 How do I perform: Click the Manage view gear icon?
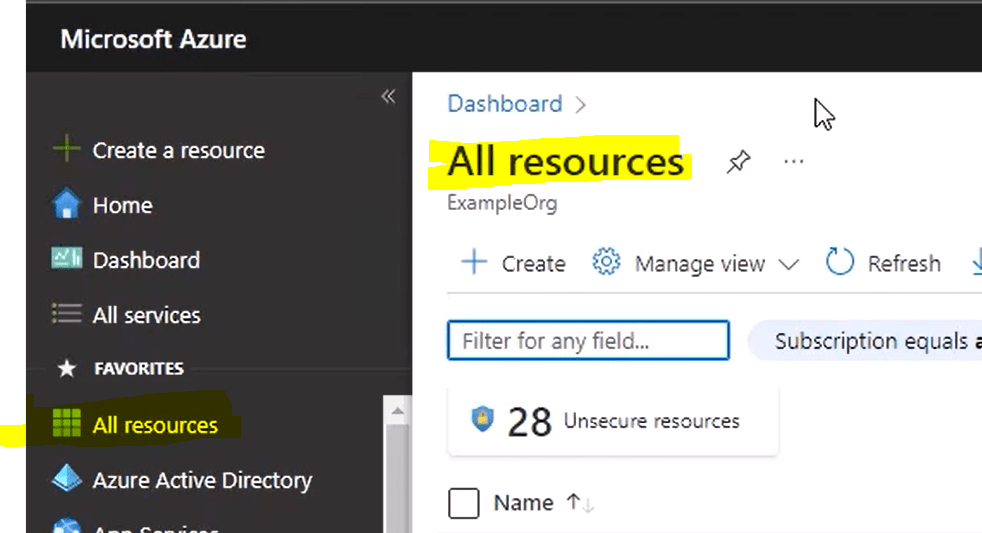click(606, 262)
